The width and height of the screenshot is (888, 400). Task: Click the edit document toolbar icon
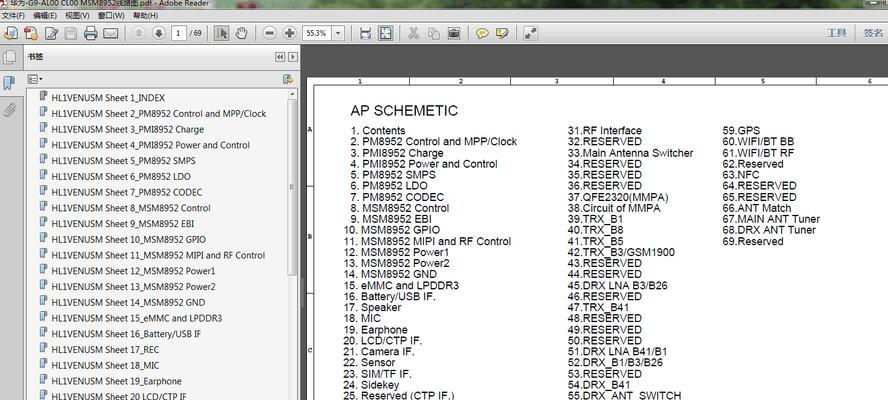(x=52, y=33)
